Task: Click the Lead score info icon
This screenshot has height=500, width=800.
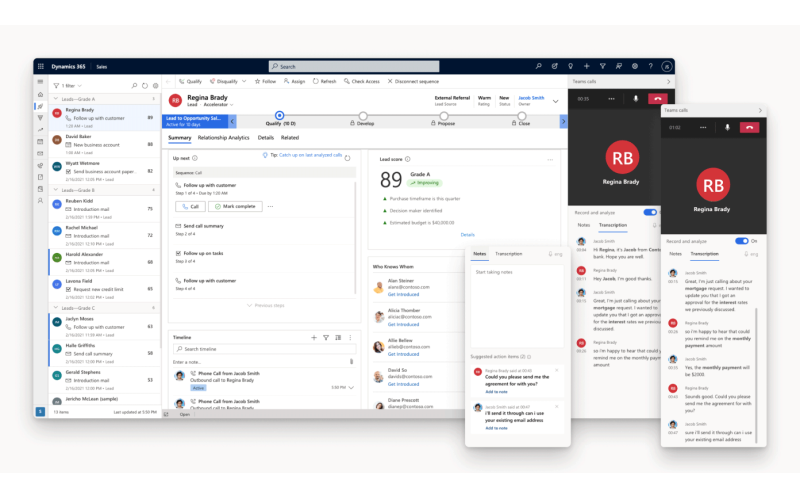Action: pyautogui.click(x=408, y=159)
